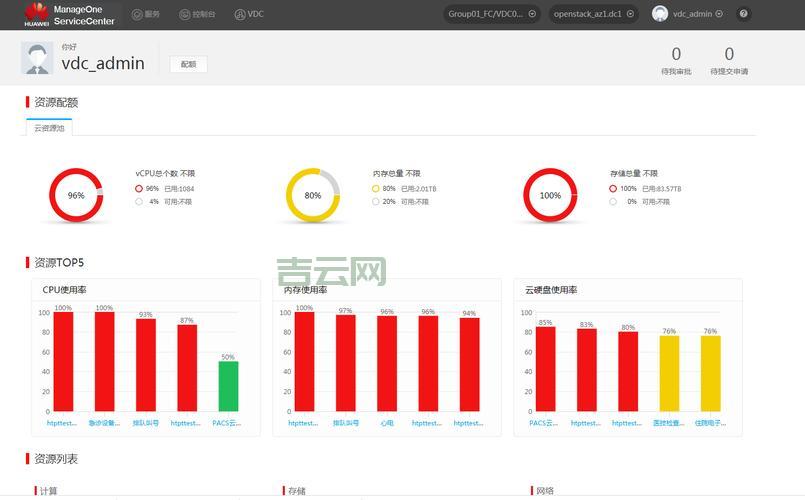Open the 服务 menu icon
The height and width of the screenshot is (500, 805).
(137, 14)
